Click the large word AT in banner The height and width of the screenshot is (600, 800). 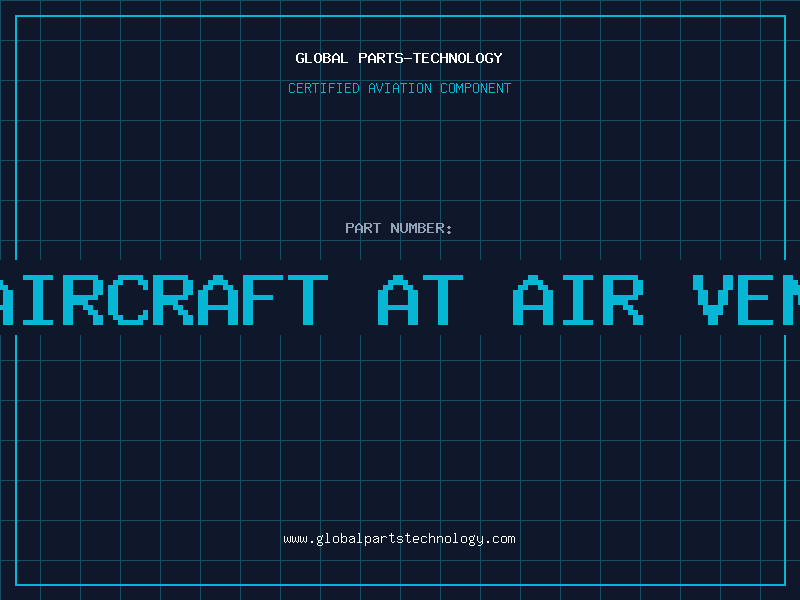pos(420,300)
